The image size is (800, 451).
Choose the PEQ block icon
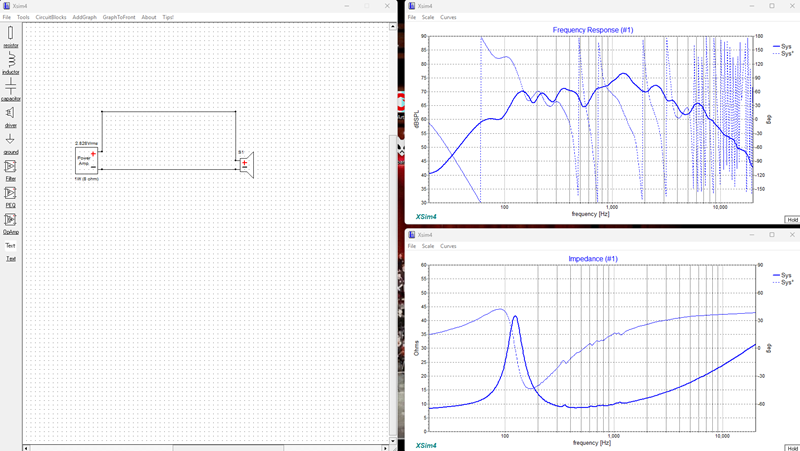pyautogui.click(x=10, y=193)
